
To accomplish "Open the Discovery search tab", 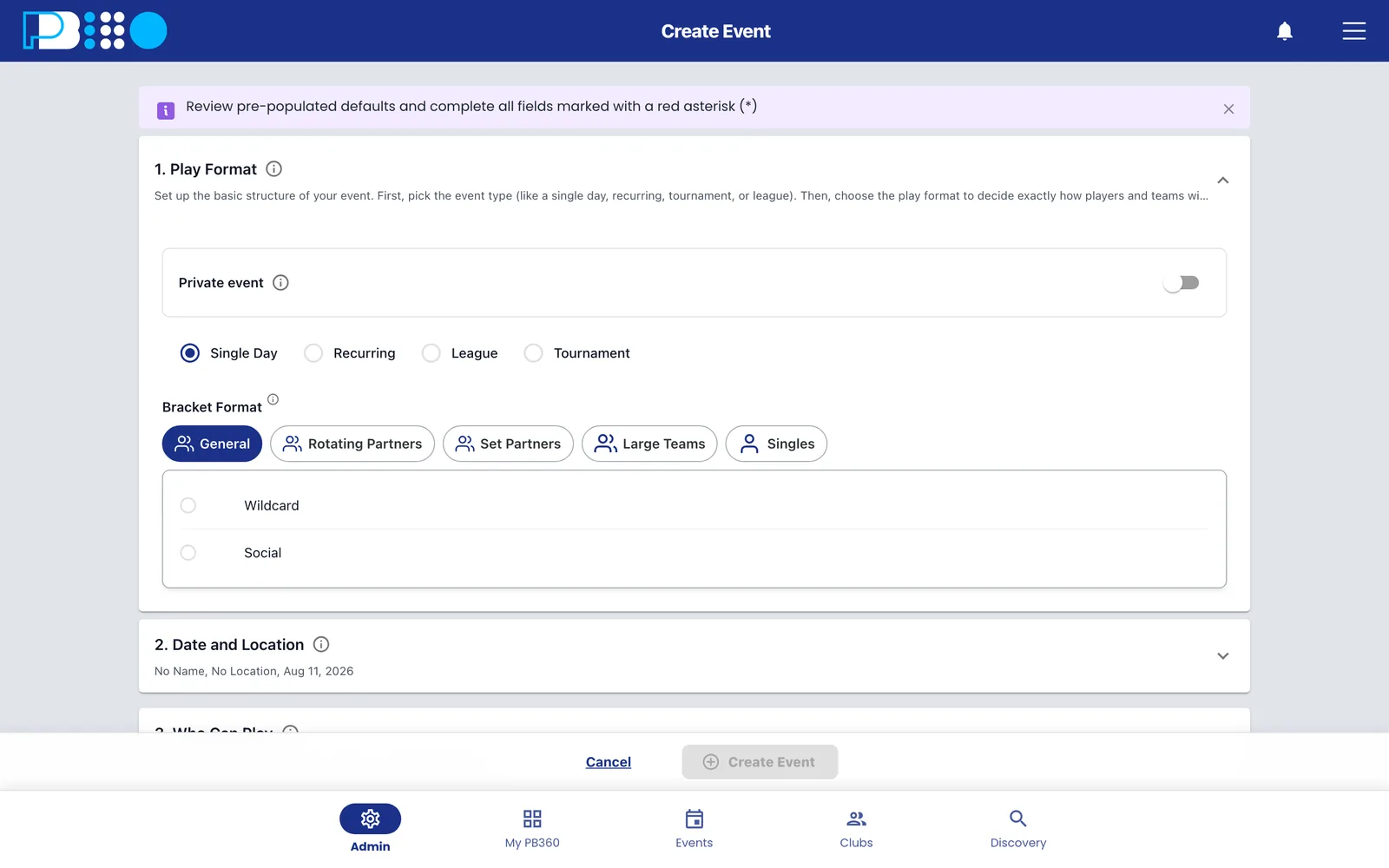I will point(1018,828).
